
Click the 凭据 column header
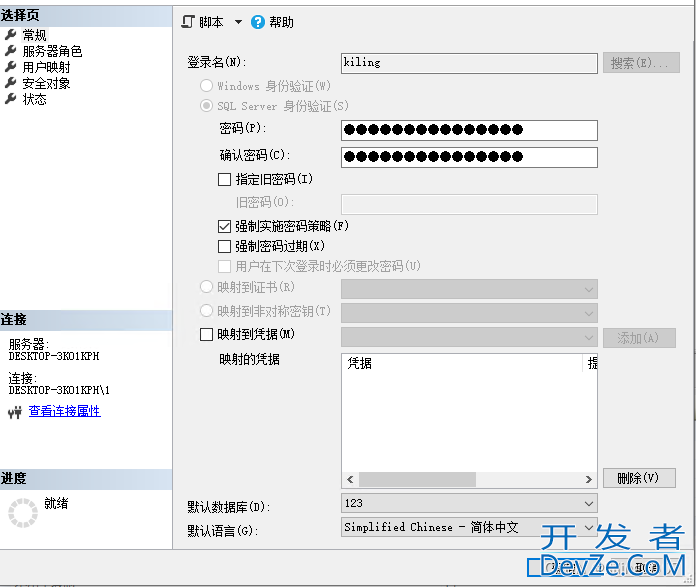click(x=462, y=363)
